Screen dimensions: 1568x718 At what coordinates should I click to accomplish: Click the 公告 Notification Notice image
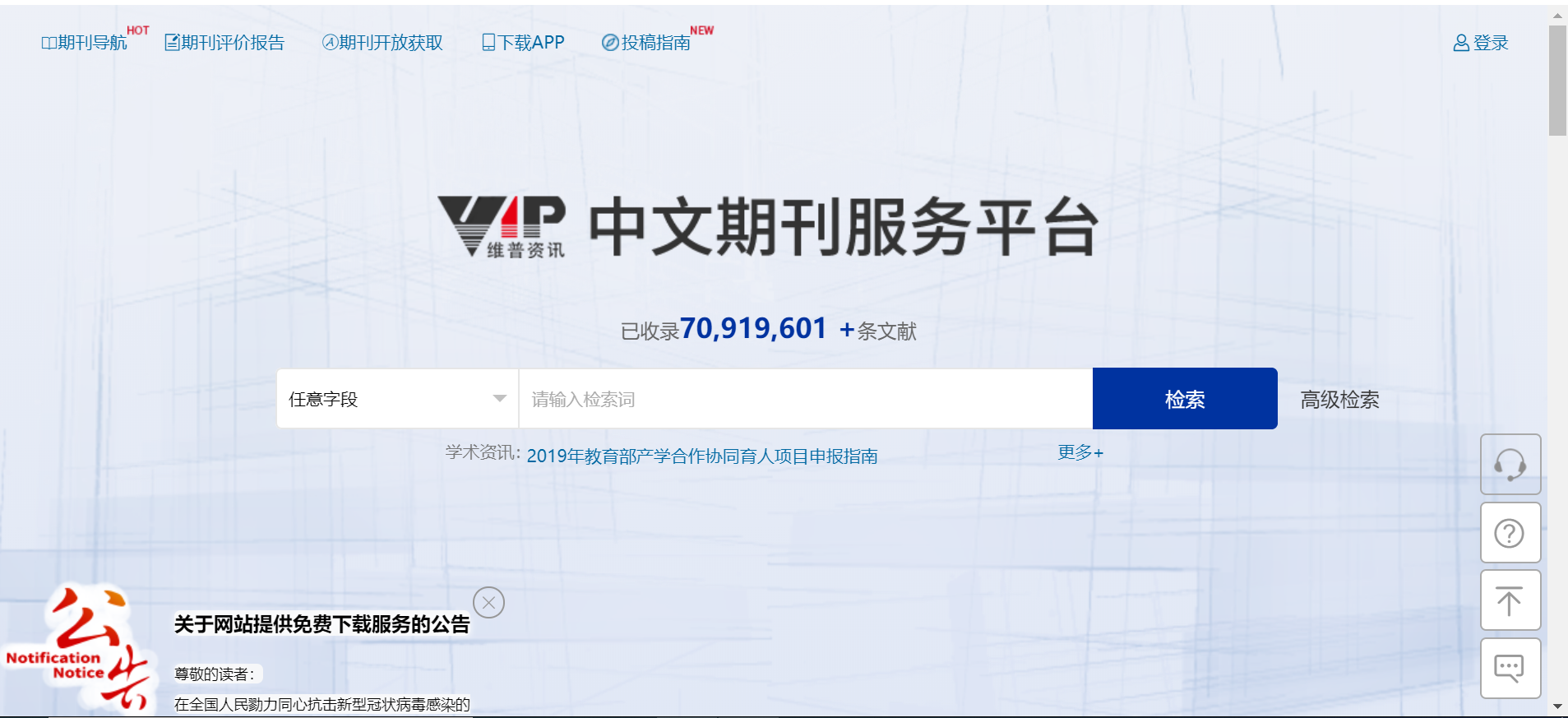(x=79, y=648)
